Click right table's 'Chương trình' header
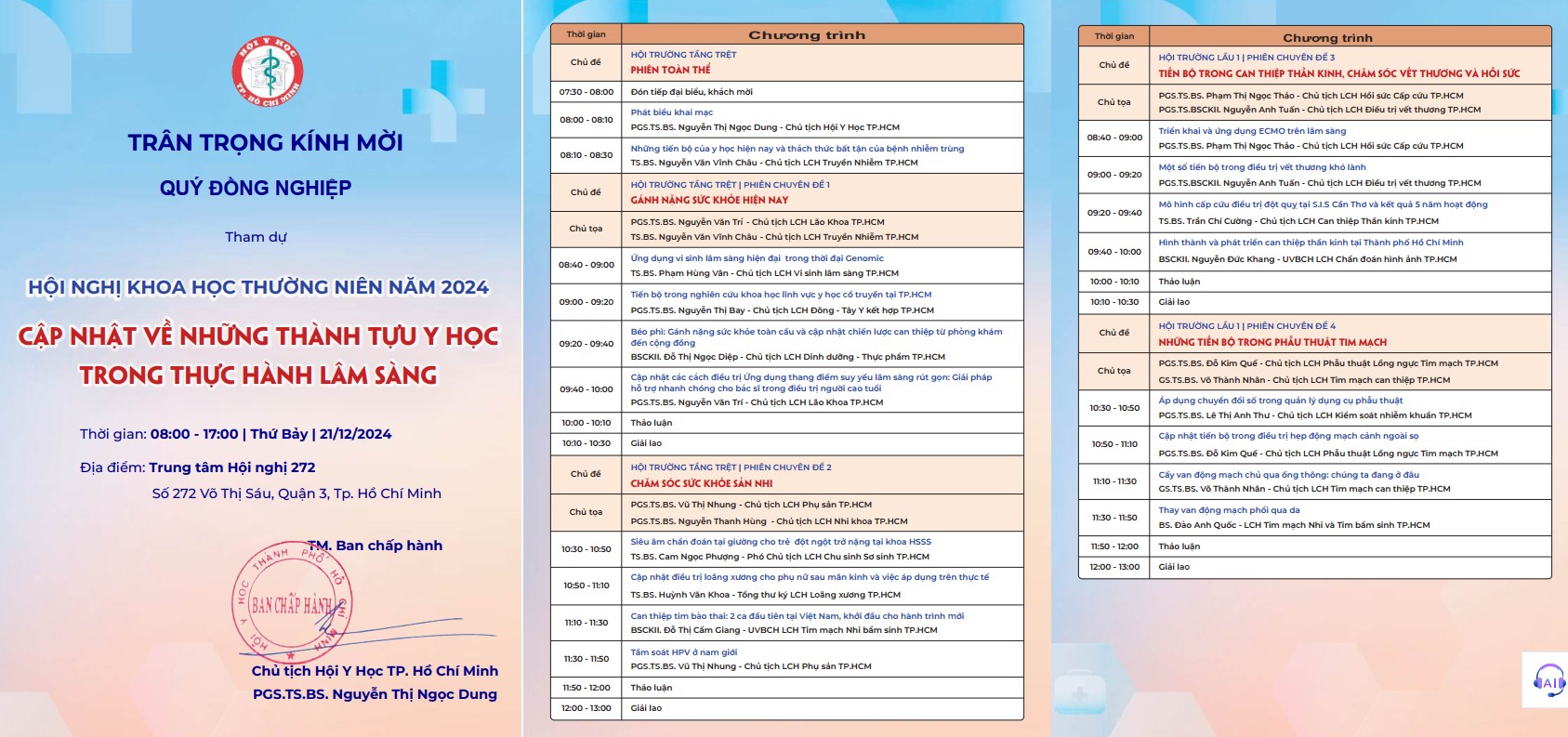The height and width of the screenshot is (737, 1568). point(1327,38)
